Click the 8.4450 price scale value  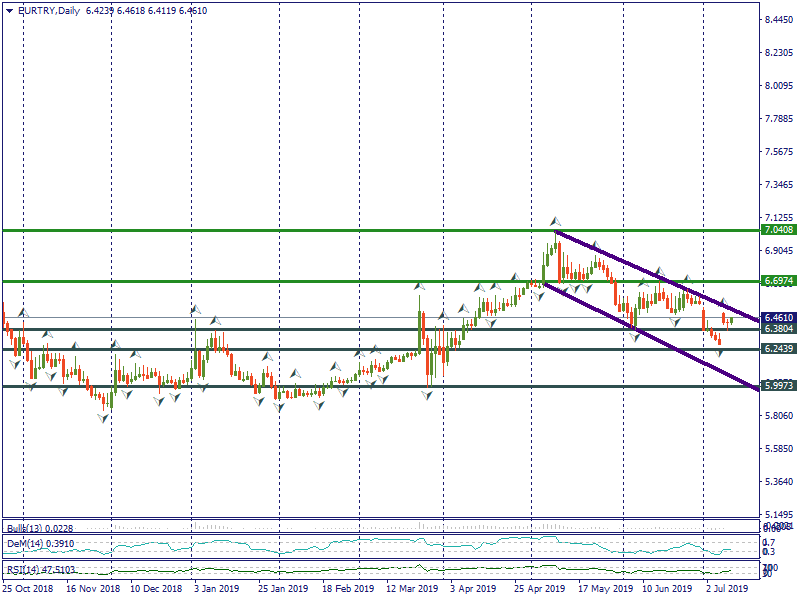779,20
